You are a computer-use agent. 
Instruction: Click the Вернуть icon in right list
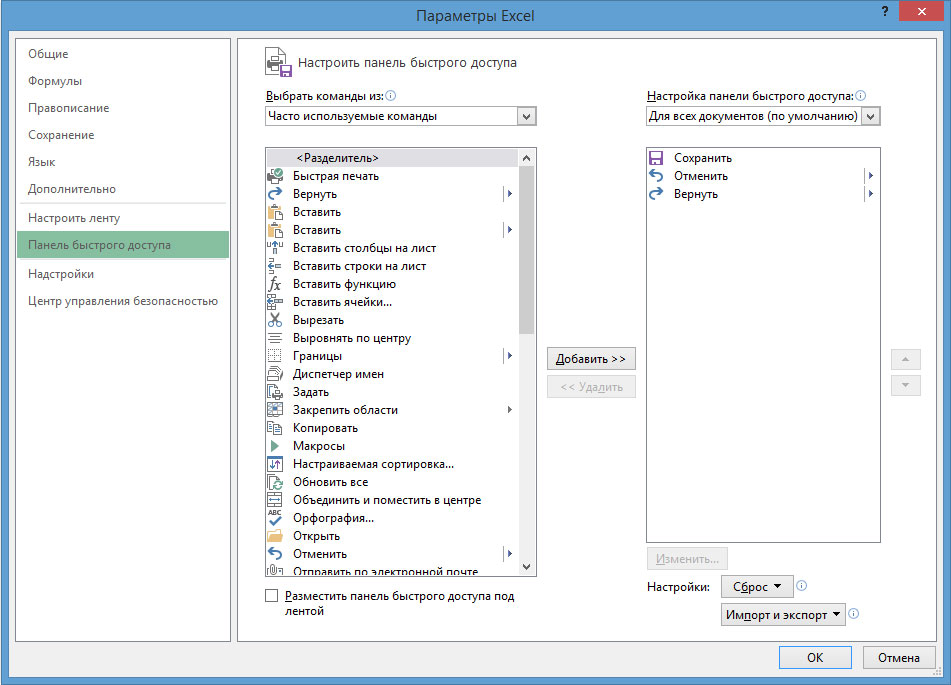coord(656,194)
